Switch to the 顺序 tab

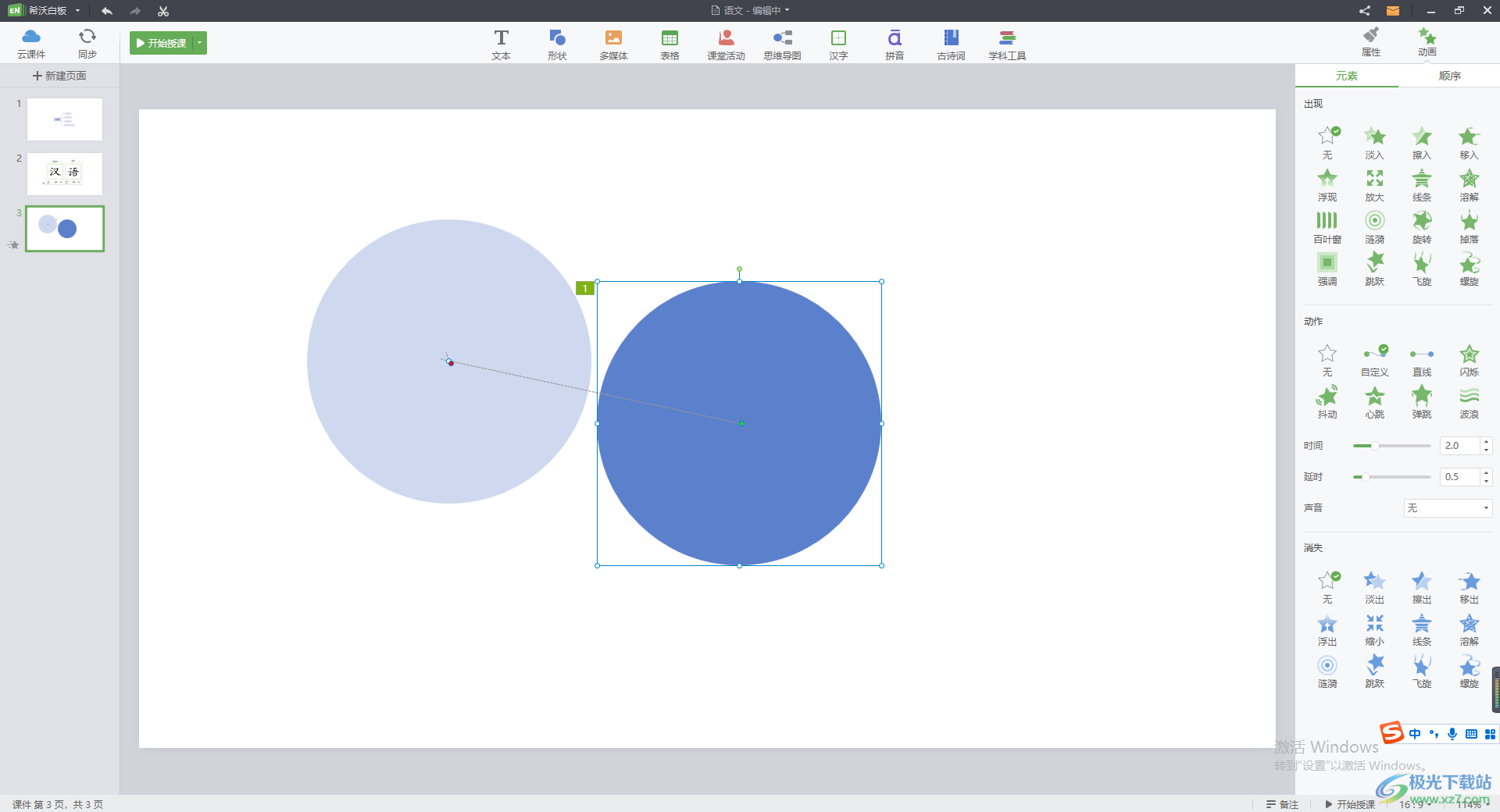point(1449,76)
